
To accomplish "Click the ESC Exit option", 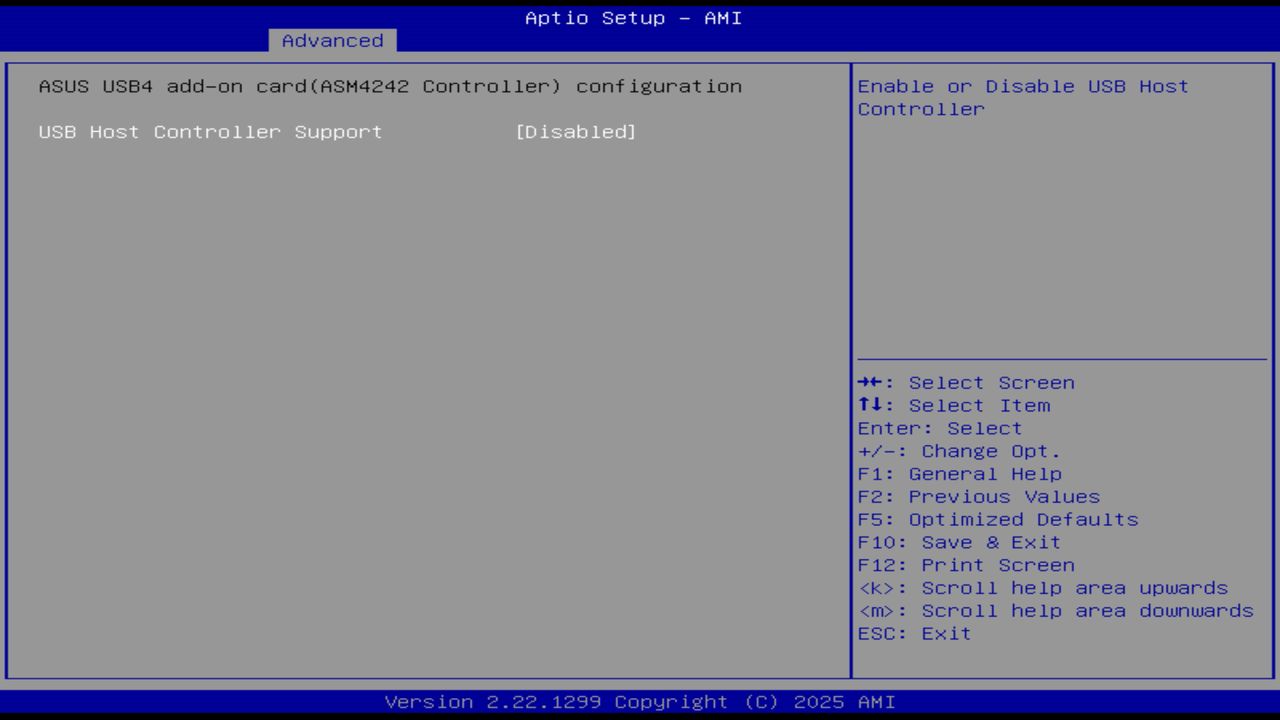I will pyautogui.click(x=913, y=632).
